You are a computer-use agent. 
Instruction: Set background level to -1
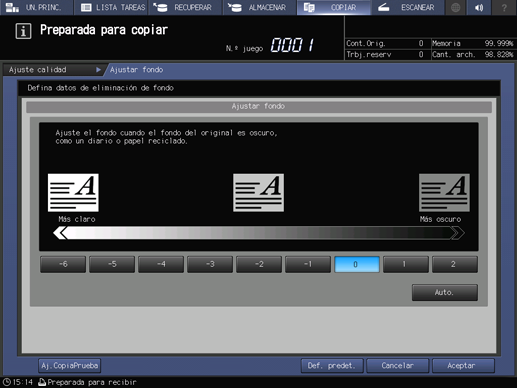(308, 264)
